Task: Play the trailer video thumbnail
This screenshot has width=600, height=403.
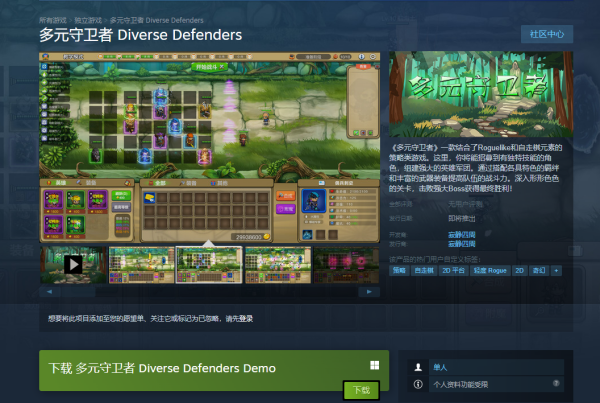Action: pos(73,265)
